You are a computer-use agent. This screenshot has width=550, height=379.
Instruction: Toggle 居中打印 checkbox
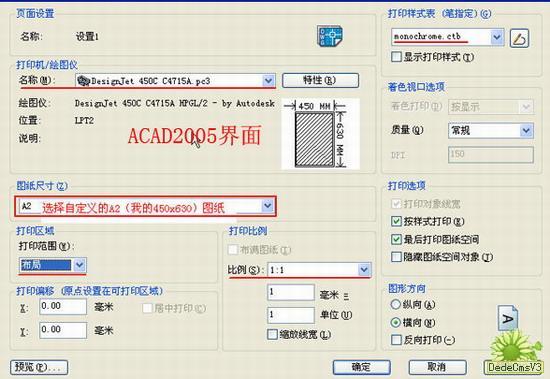147,308
